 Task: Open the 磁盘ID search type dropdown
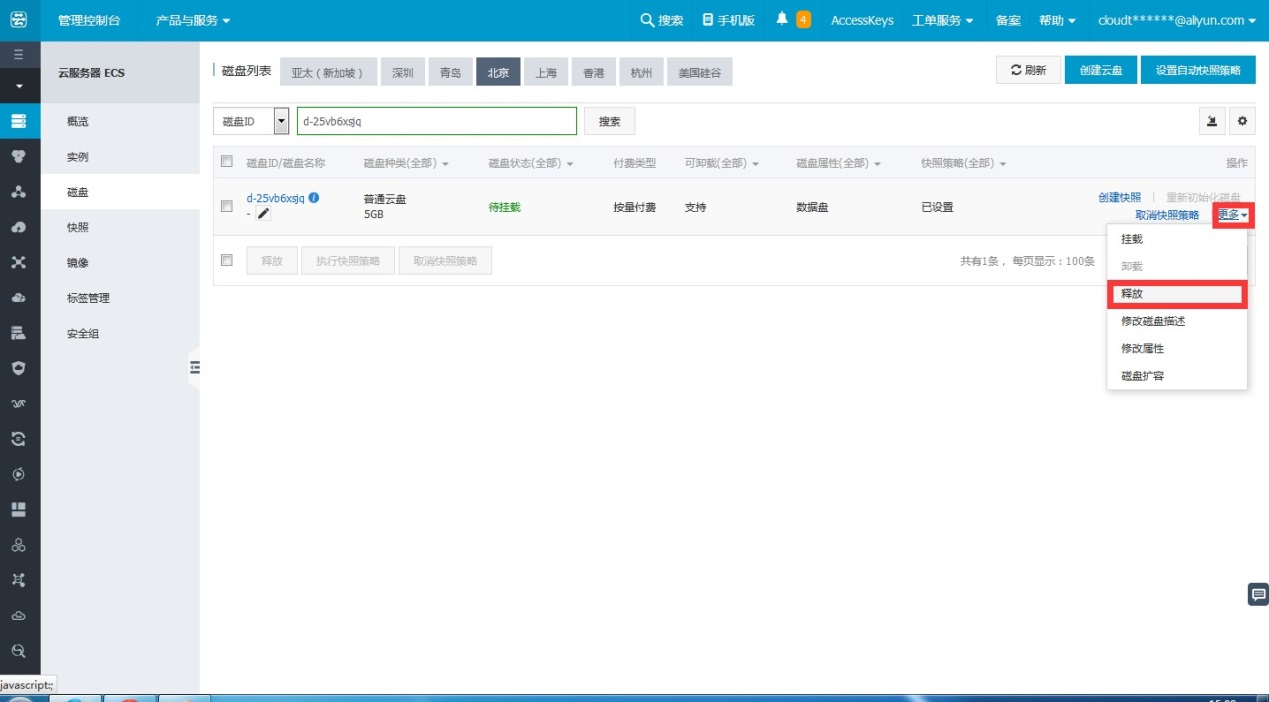(281, 121)
